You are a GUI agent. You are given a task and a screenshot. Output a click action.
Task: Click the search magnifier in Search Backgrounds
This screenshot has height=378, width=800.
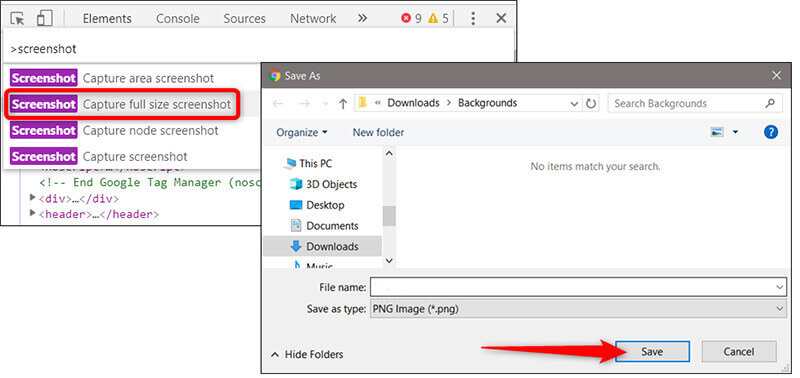pyautogui.click(x=770, y=103)
